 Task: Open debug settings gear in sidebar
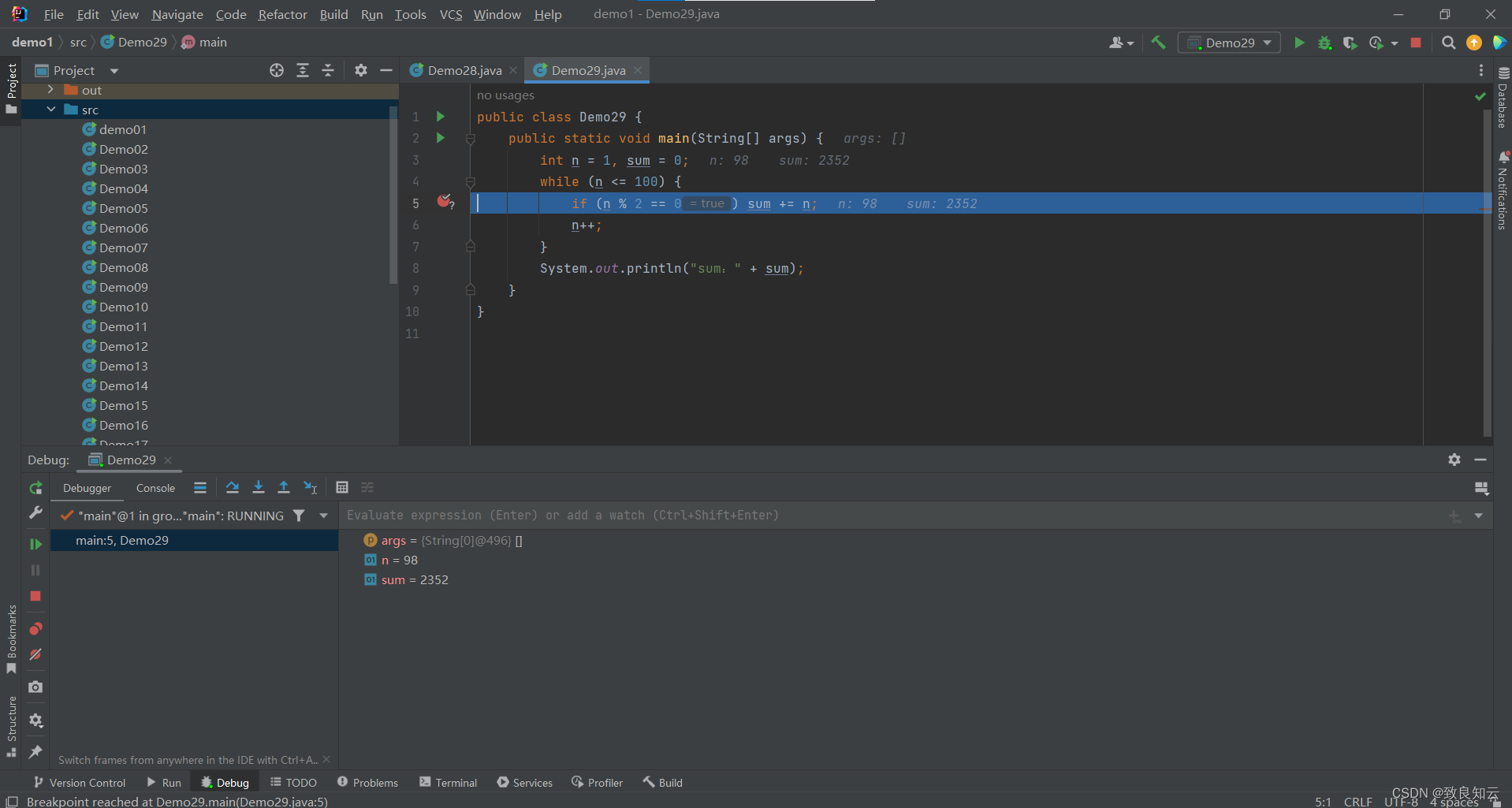[x=35, y=720]
